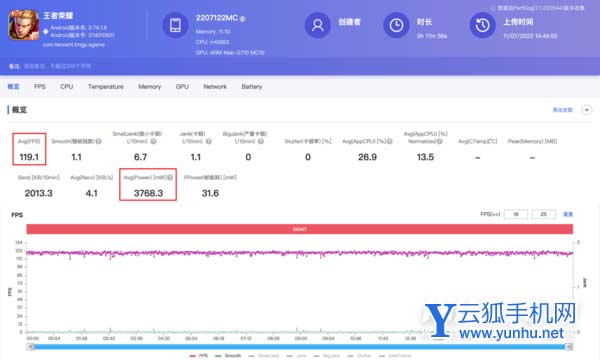Click the 备注 remark line under header

pos(50,66)
